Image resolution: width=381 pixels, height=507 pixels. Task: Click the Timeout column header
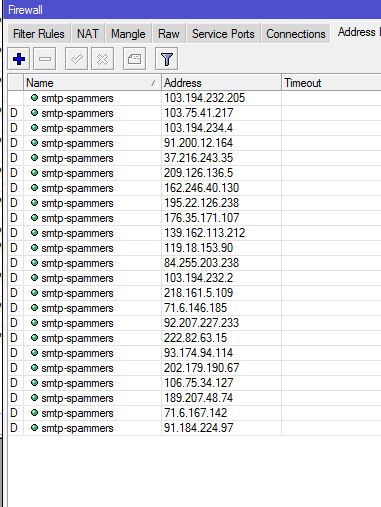pos(331,83)
